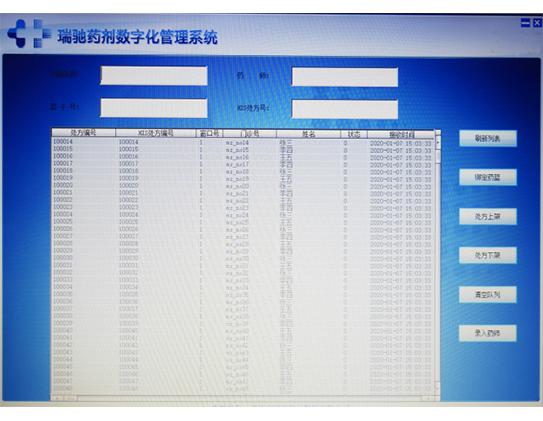543x421 pixels.
Task: Sort by the 姓名 column header
Action: 308,134
